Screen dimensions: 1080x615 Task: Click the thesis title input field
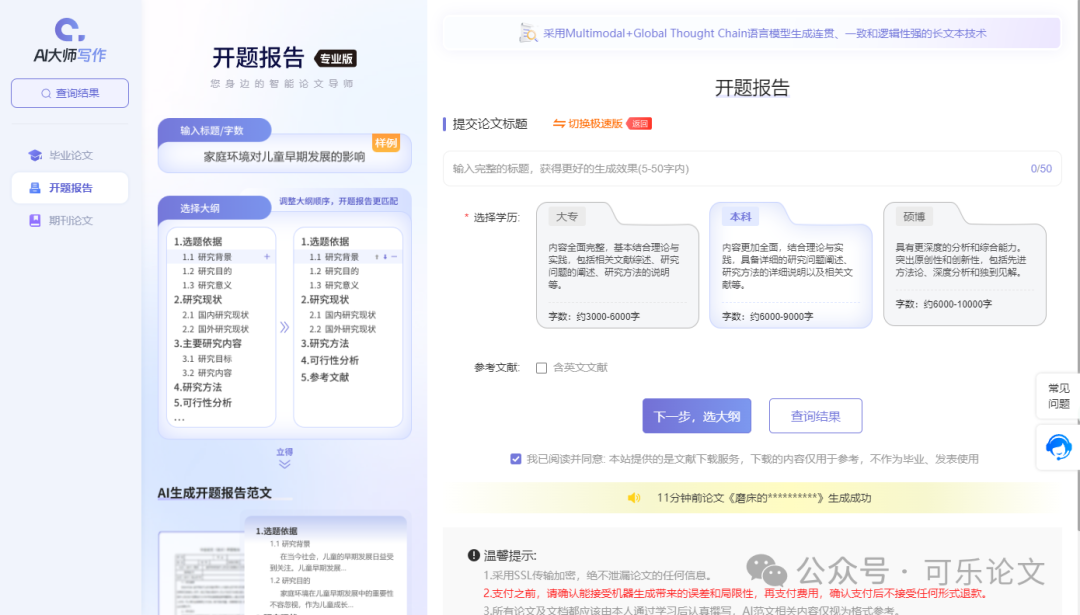(735, 169)
